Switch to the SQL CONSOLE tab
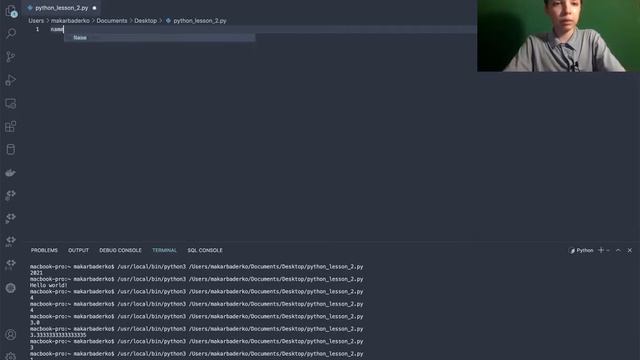 (205, 250)
